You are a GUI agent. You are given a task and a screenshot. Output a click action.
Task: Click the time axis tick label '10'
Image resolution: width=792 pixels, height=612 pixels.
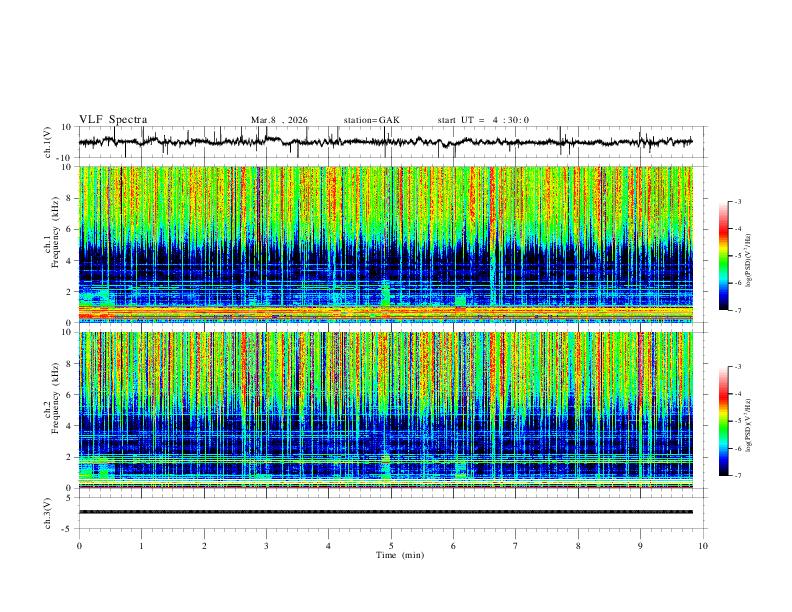click(x=703, y=546)
